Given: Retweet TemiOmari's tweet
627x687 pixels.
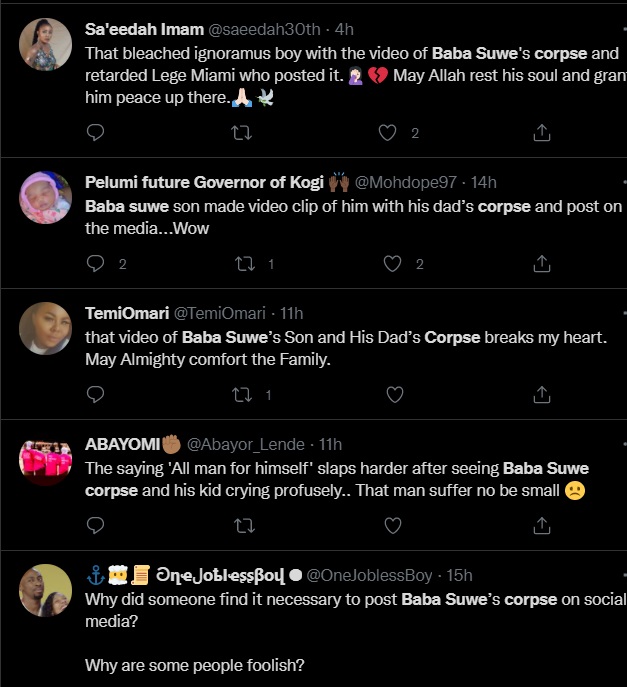Looking at the screenshot, I should 241,394.
